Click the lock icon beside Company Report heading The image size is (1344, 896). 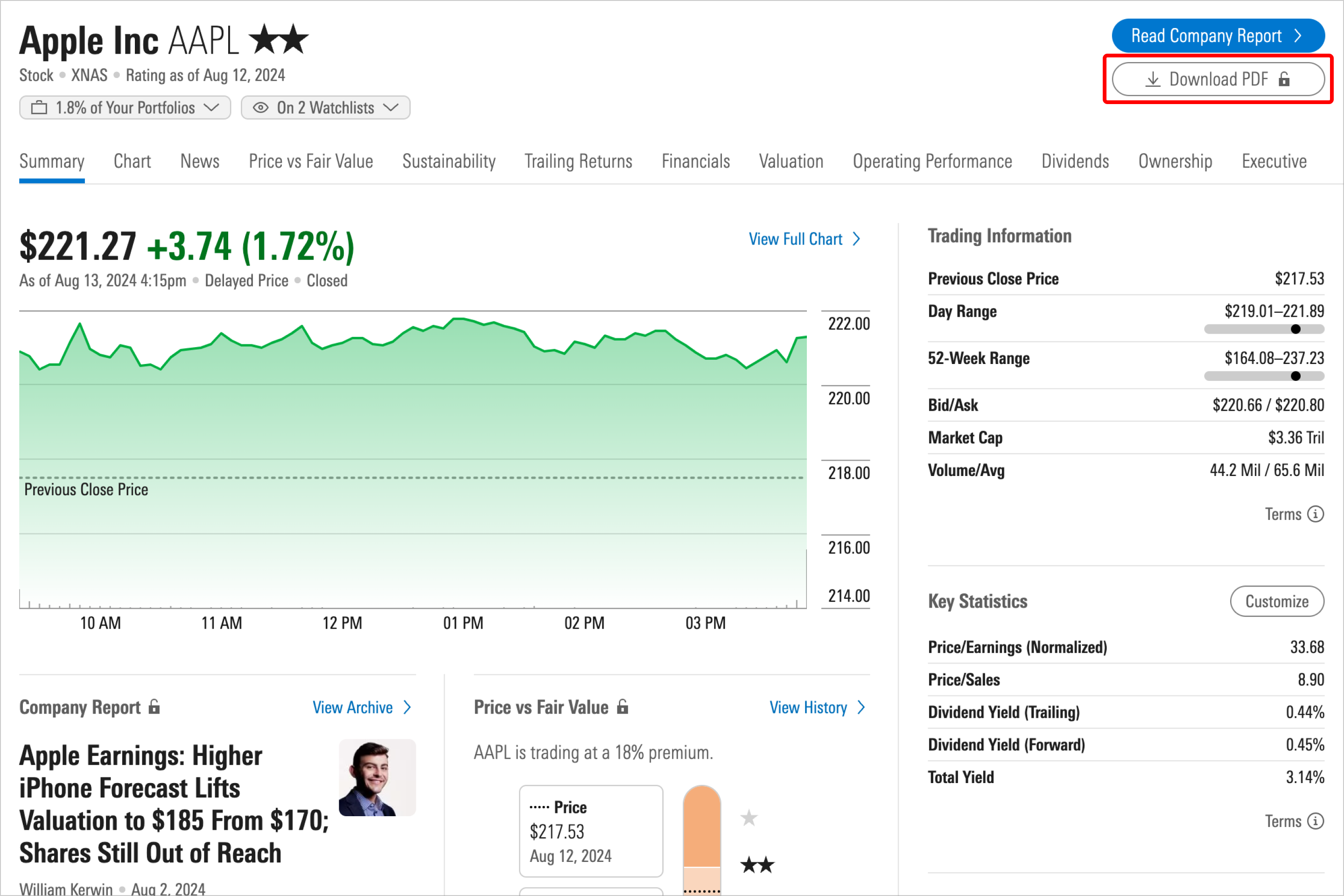coord(154,707)
